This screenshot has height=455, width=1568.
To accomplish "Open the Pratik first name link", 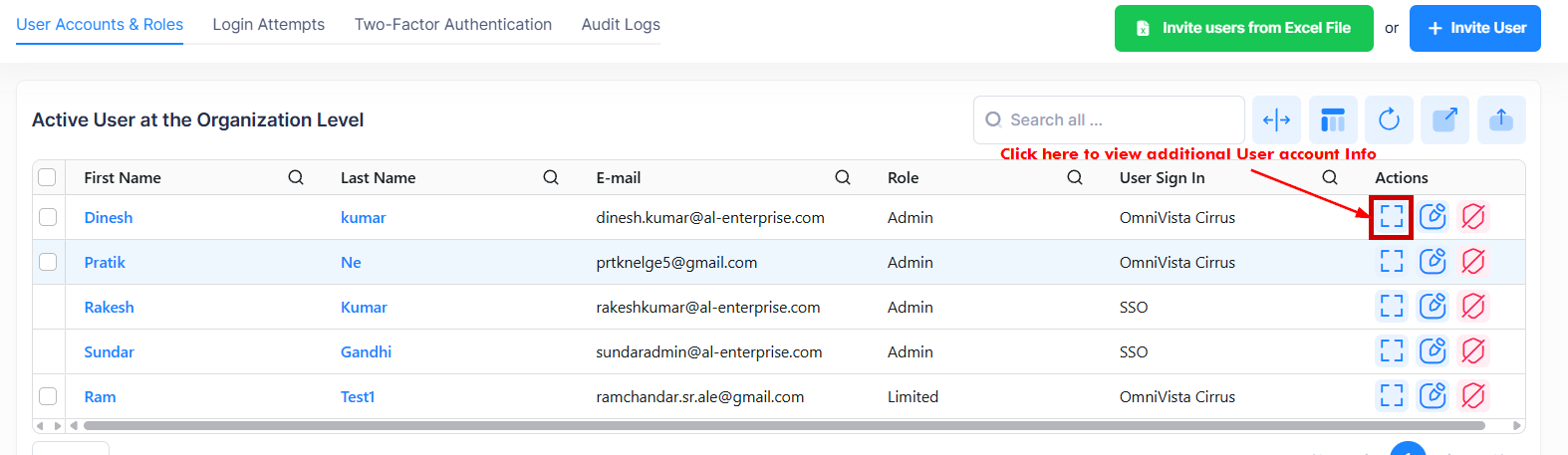I will coord(105,262).
